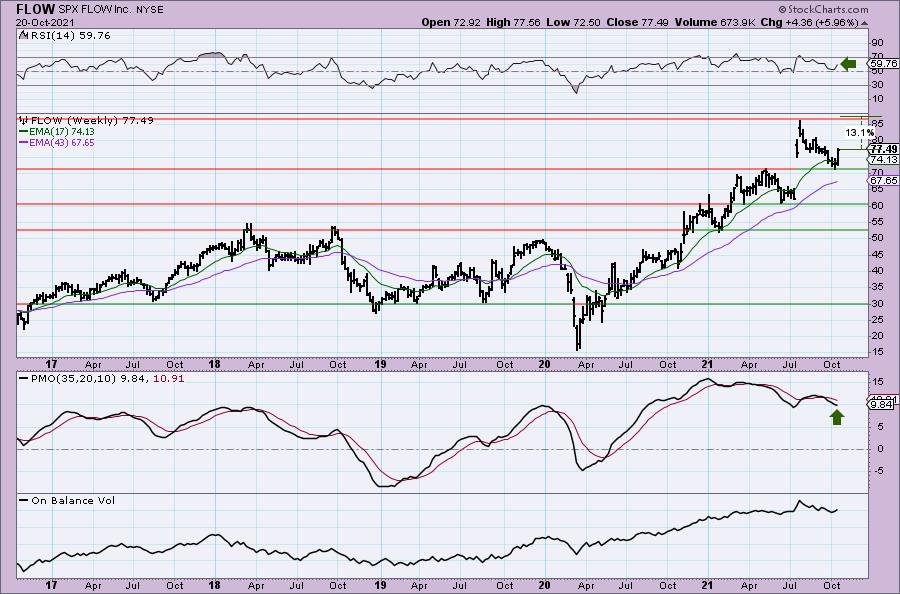Screen dimensions: 900x594
Task: Click the Low 72.50 quote value
Action: (x=571, y=22)
